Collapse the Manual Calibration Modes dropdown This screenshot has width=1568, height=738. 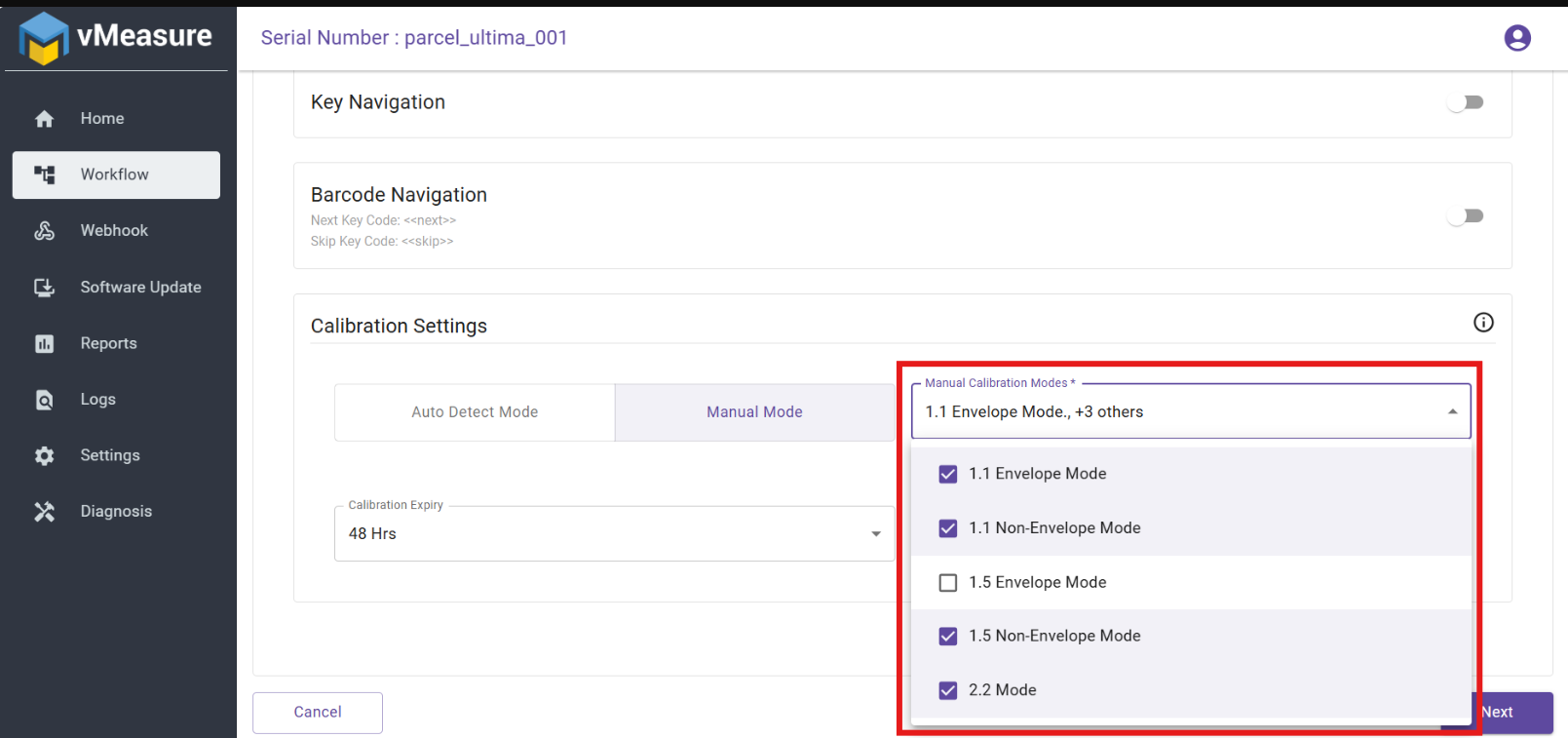[1452, 412]
